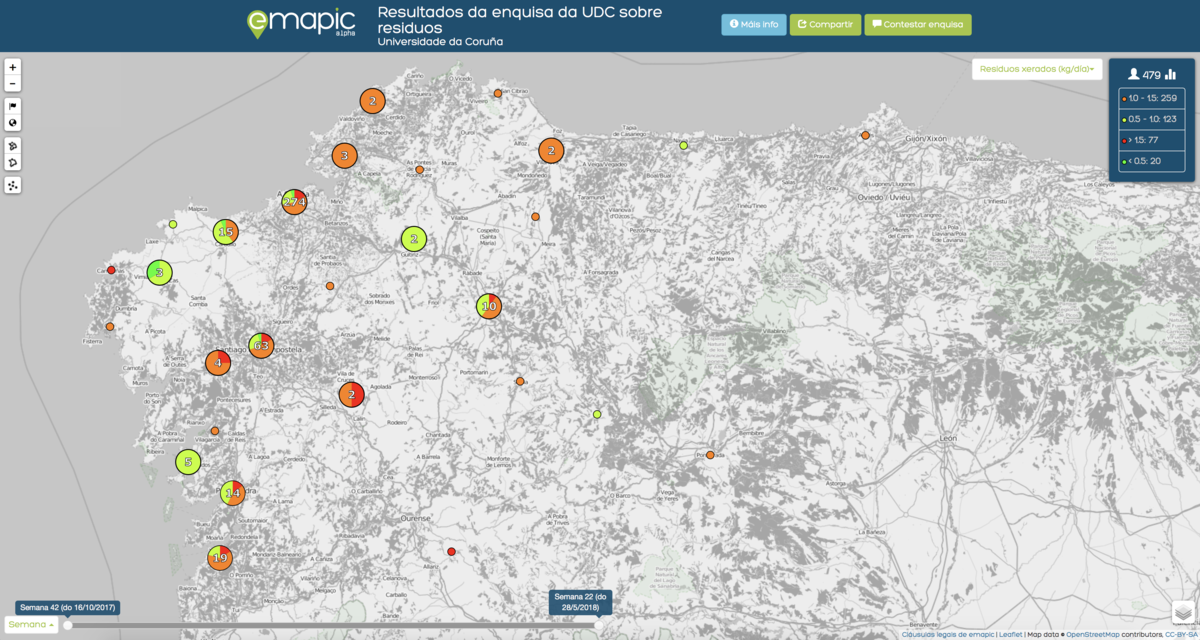Open the orange cluster marker labeled 3 near Valdoviño
1200x640 pixels.
click(x=344, y=156)
